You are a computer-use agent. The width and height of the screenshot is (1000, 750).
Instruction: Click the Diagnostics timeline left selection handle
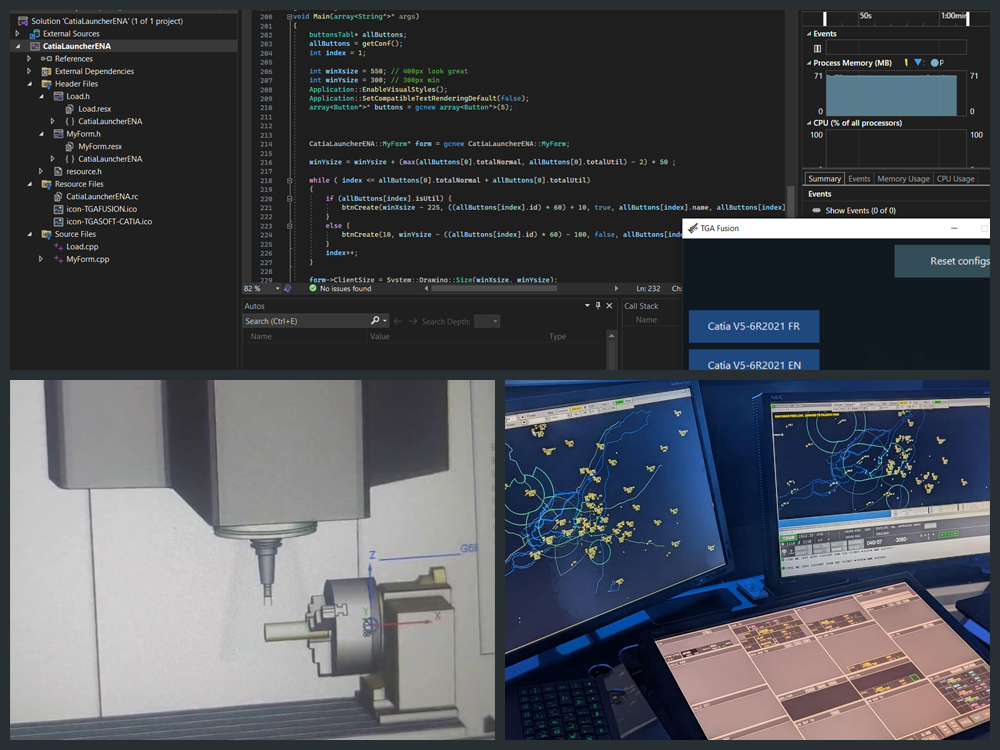click(x=825, y=18)
